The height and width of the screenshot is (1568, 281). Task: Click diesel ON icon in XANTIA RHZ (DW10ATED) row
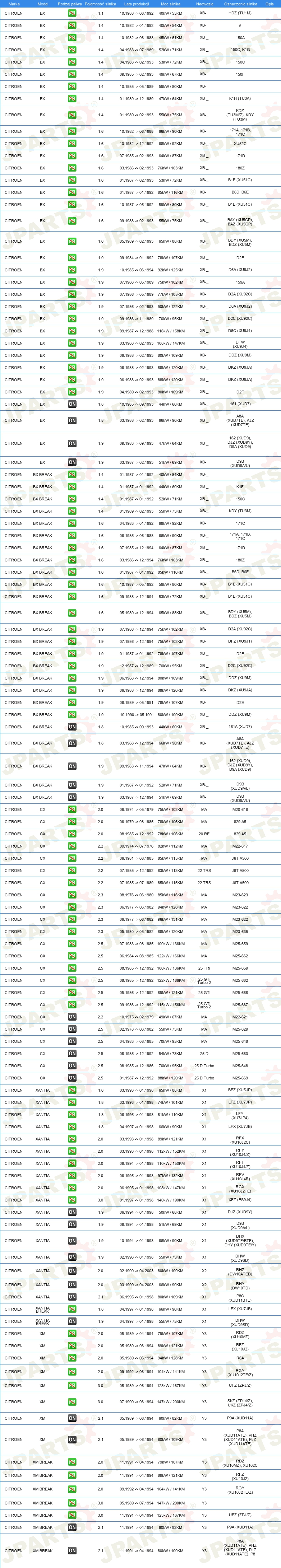point(72,1271)
